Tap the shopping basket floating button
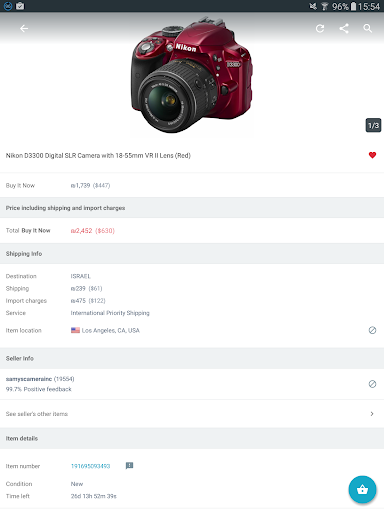This screenshot has height=512, width=384. click(362, 489)
